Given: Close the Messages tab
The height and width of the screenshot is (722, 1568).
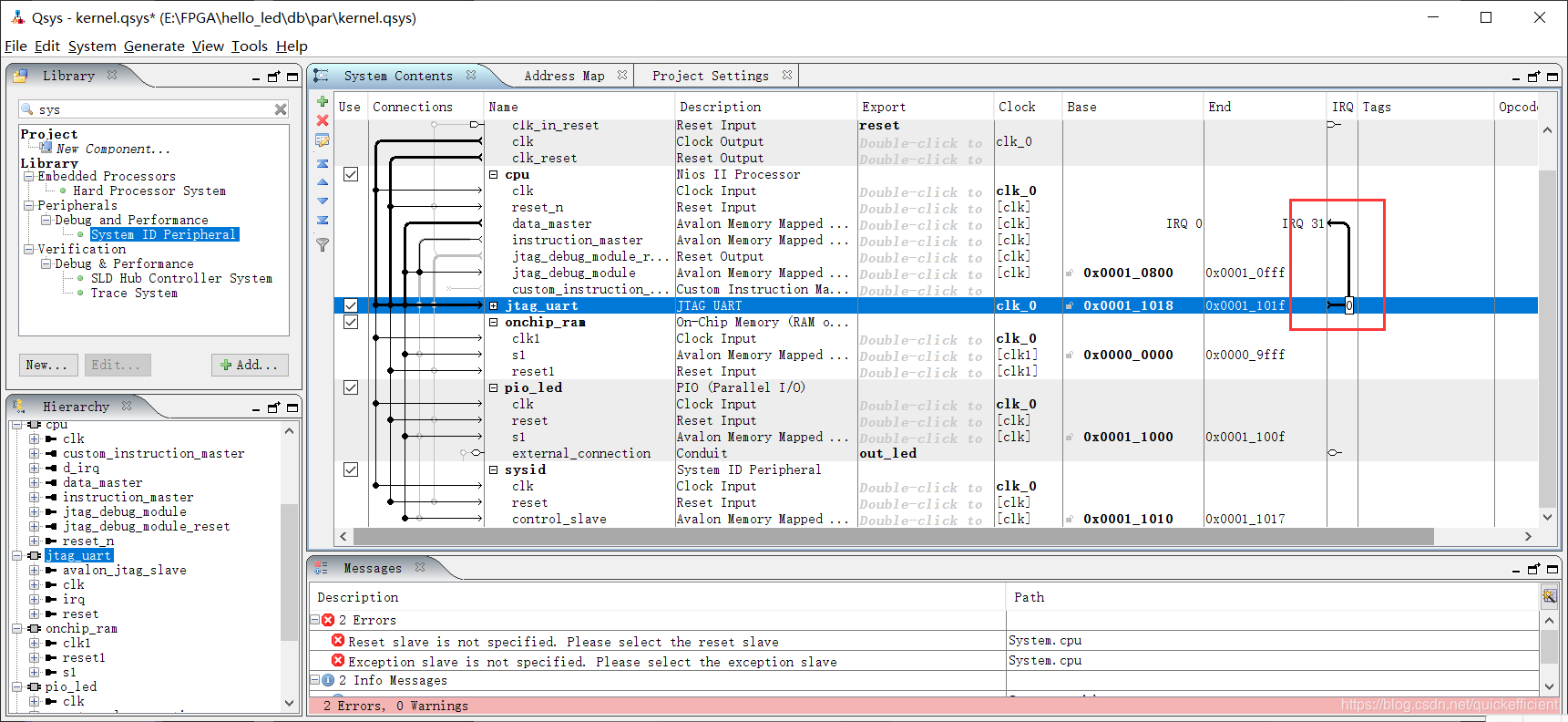Looking at the screenshot, I should [x=420, y=567].
